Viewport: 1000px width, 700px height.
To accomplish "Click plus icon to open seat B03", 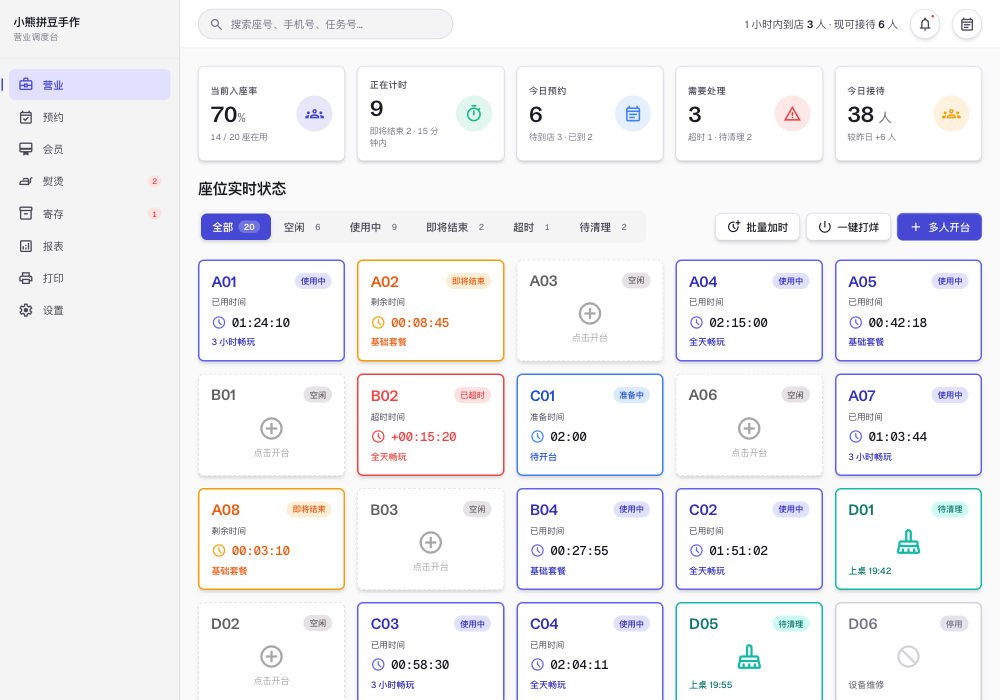I will pyautogui.click(x=431, y=543).
